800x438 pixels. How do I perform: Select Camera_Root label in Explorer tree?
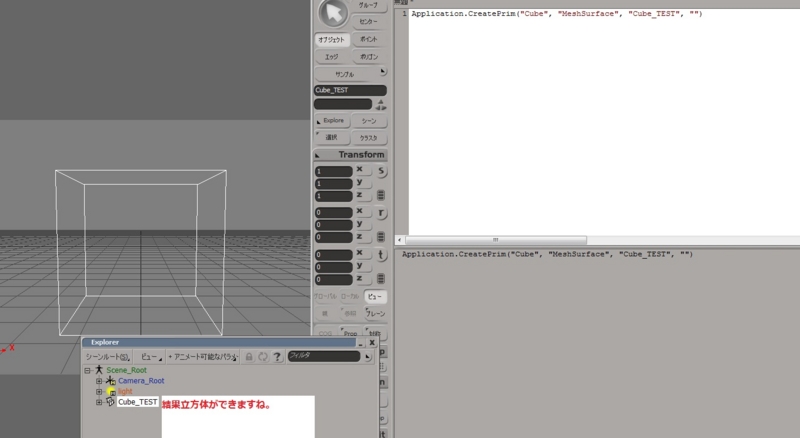pos(141,381)
